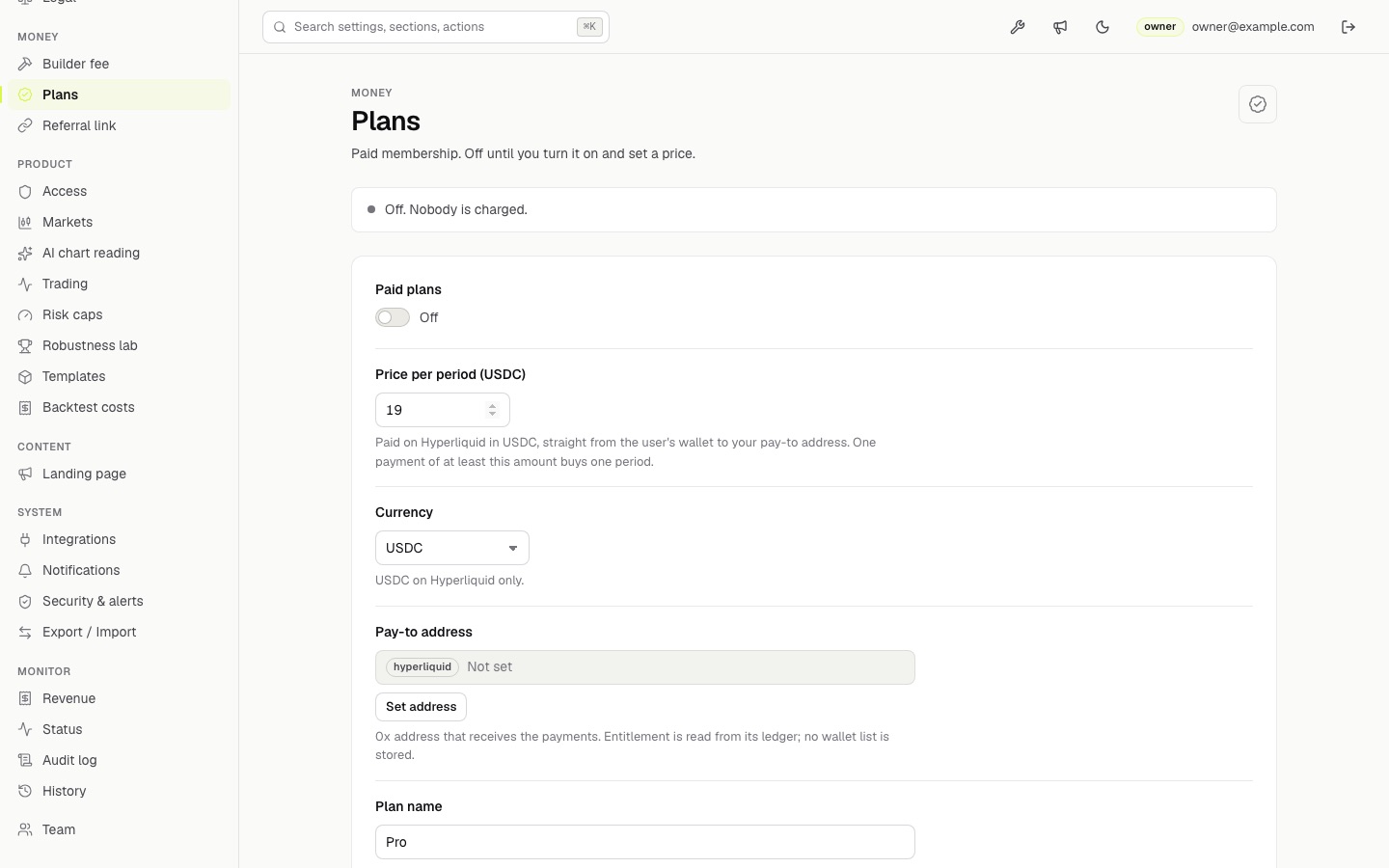The height and width of the screenshot is (868, 1389).
Task: Click the Referral link chain icon
Action: pyautogui.click(x=25, y=125)
